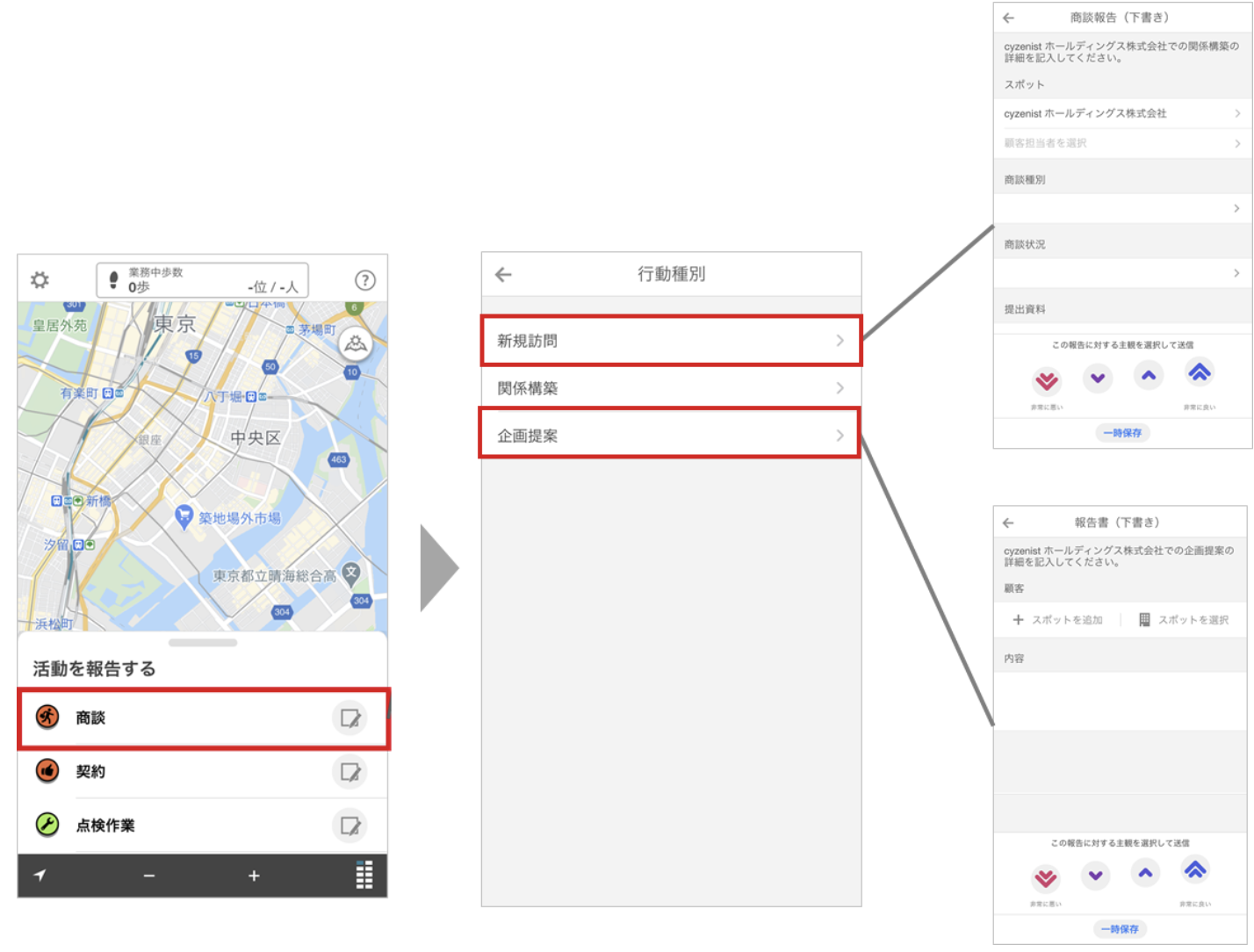Click the edit icon beside 商談
This screenshot has width=1254, height=952.
point(350,718)
